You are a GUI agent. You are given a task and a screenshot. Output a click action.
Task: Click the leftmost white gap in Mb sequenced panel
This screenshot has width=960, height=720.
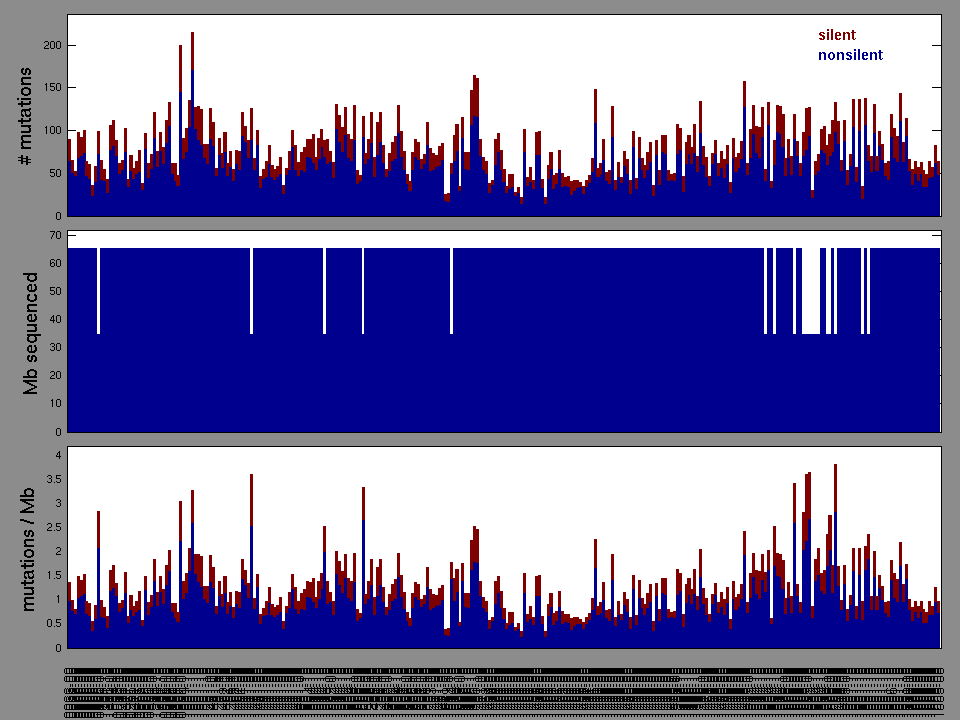pyautogui.click(x=98, y=290)
